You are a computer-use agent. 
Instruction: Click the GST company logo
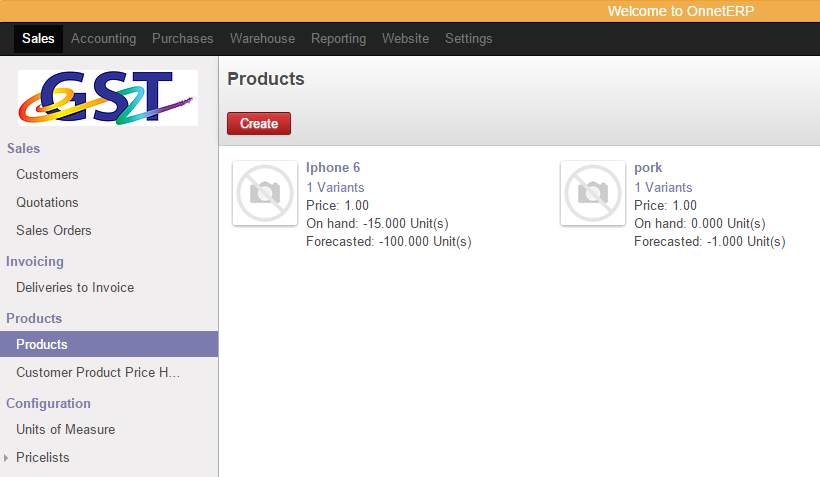pyautogui.click(x=108, y=98)
